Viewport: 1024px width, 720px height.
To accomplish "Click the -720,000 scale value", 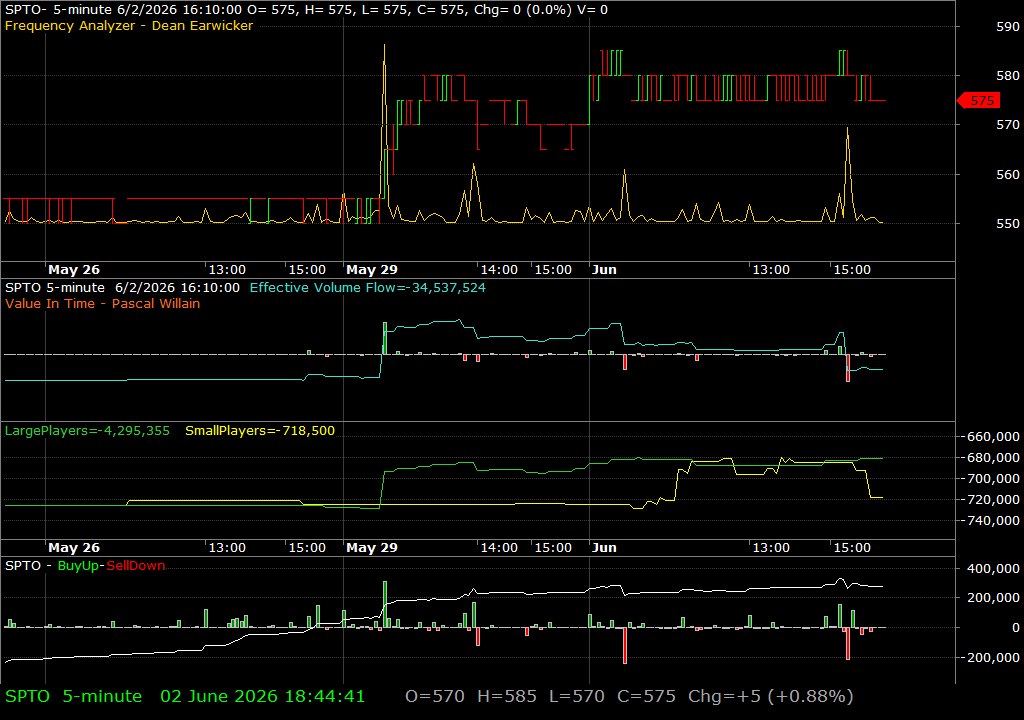I will pyautogui.click(x=991, y=499).
